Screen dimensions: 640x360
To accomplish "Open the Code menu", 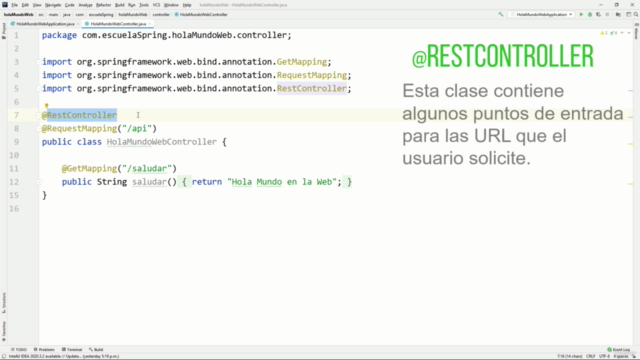I will click(x=70, y=5).
